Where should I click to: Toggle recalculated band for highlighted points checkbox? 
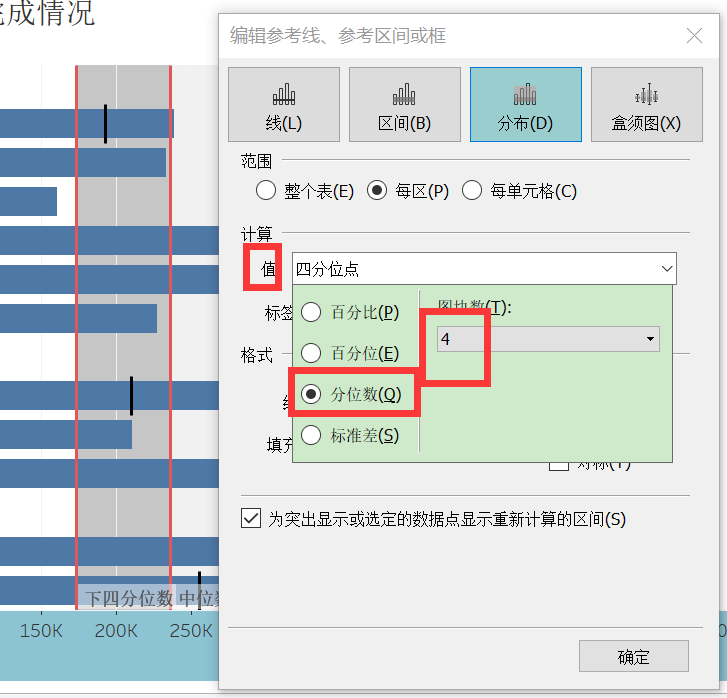point(251,519)
